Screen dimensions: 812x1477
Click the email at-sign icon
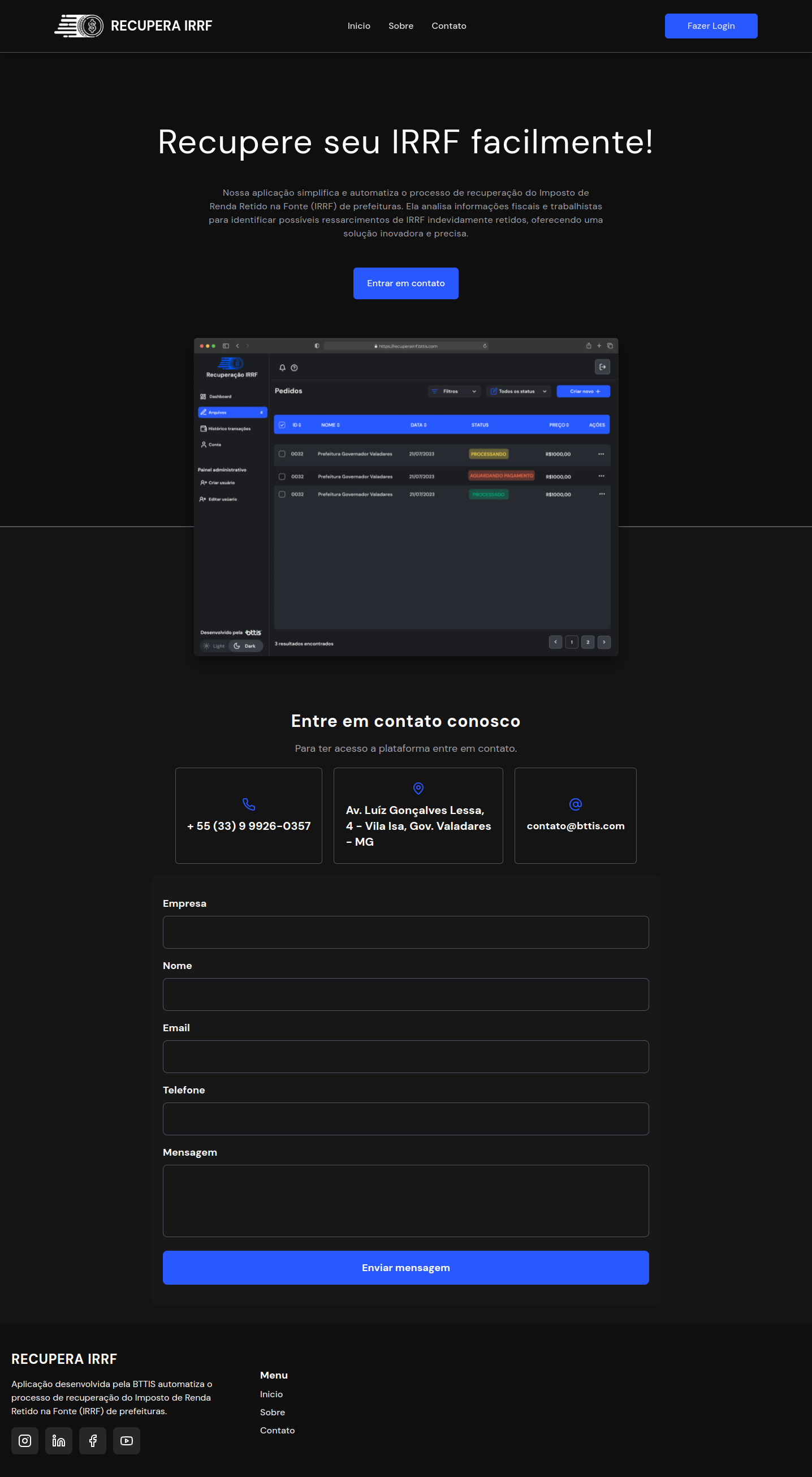(575, 804)
